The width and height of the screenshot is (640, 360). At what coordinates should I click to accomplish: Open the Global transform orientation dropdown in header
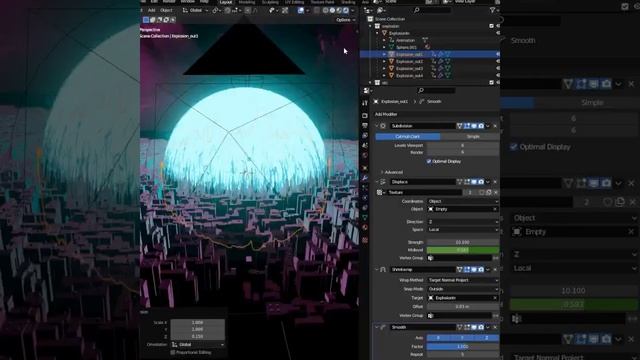point(195,10)
